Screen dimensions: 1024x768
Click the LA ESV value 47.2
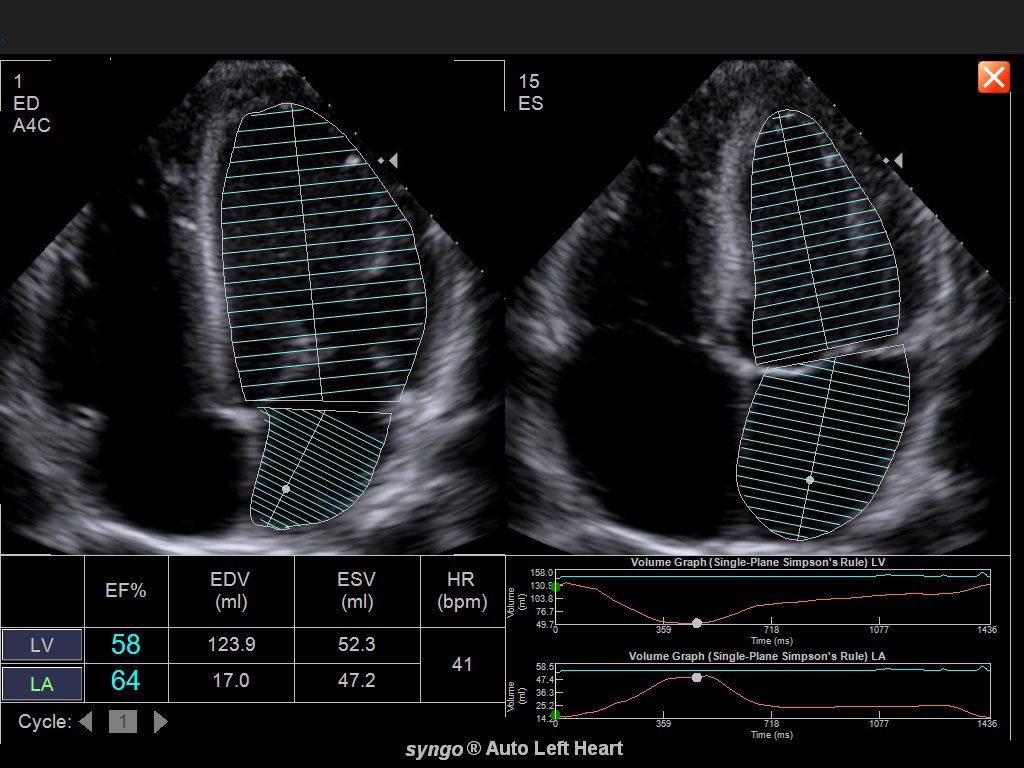(x=357, y=683)
